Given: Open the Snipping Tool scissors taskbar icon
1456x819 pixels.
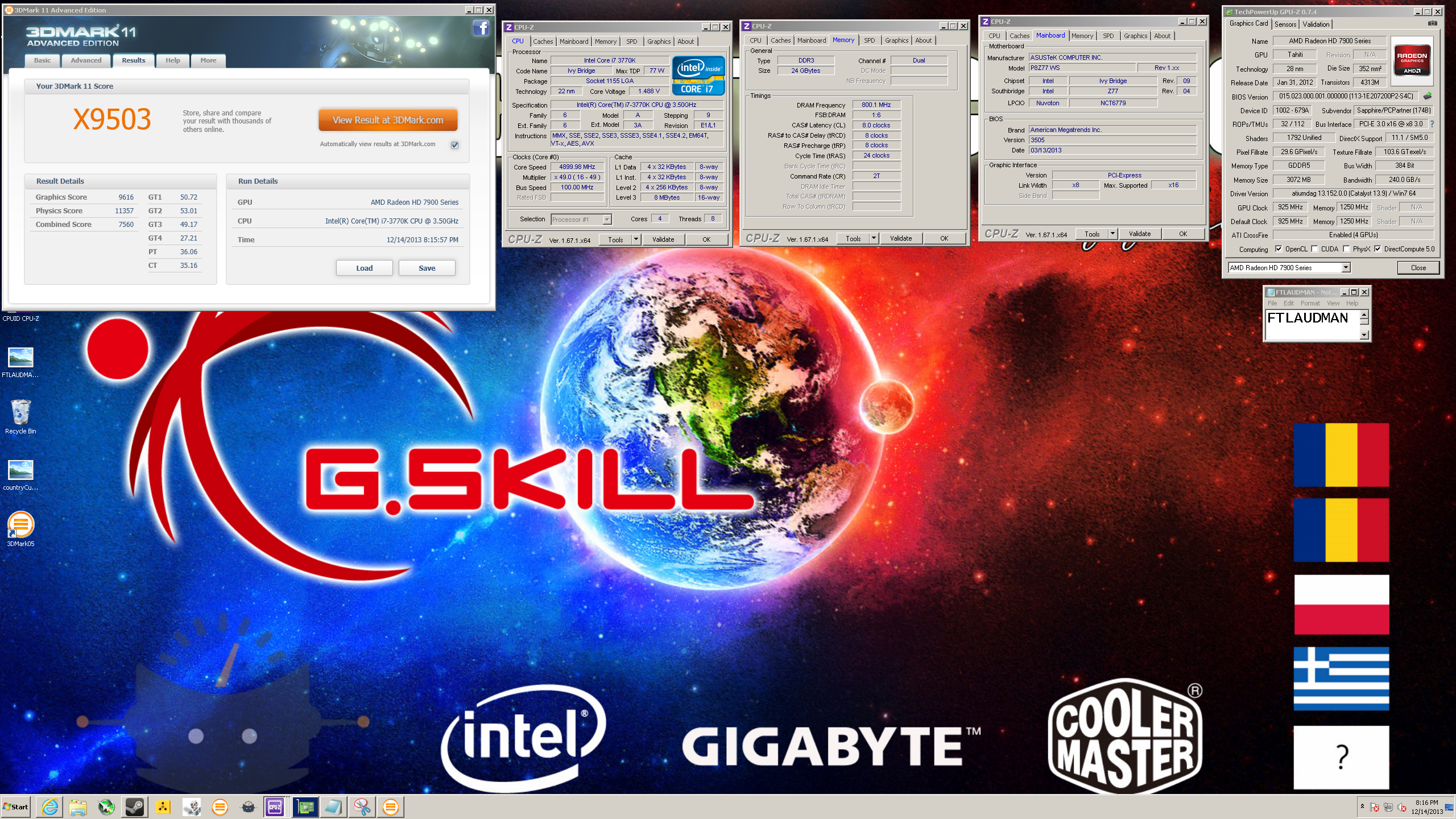Looking at the screenshot, I should pos(362,806).
